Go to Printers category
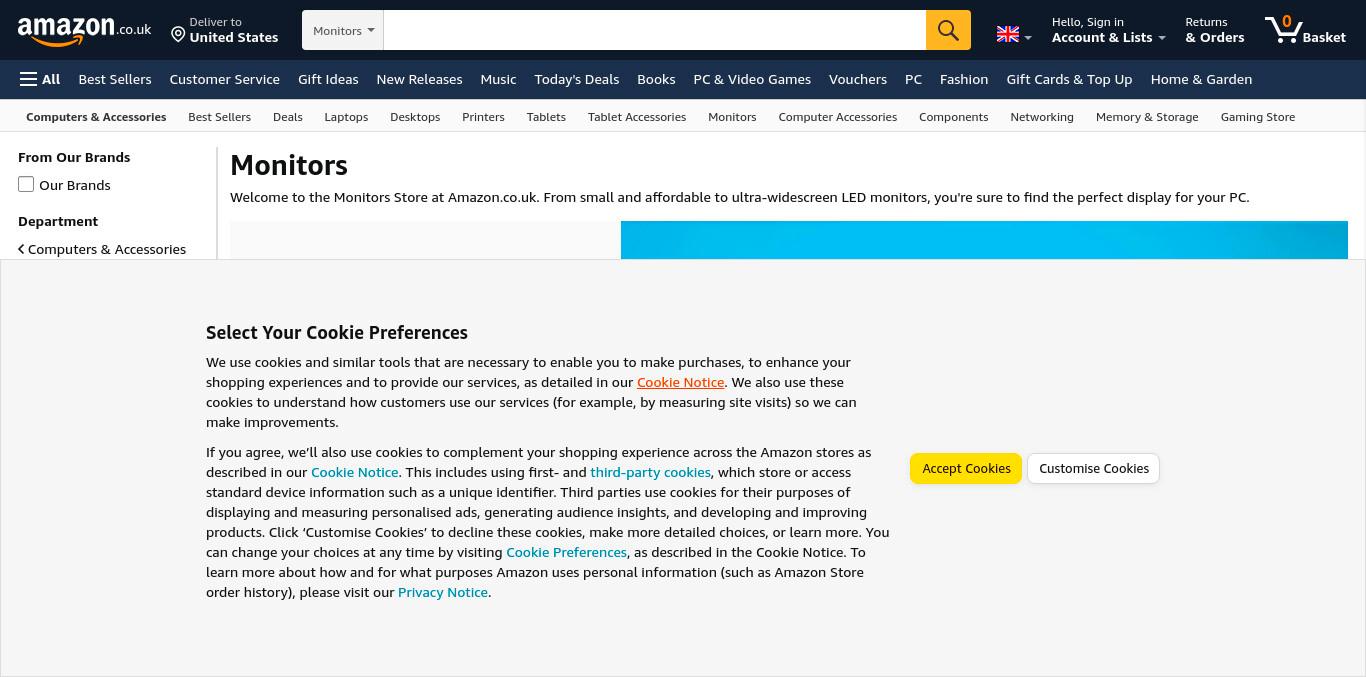The height and width of the screenshot is (677, 1366). pyautogui.click(x=483, y=117)
